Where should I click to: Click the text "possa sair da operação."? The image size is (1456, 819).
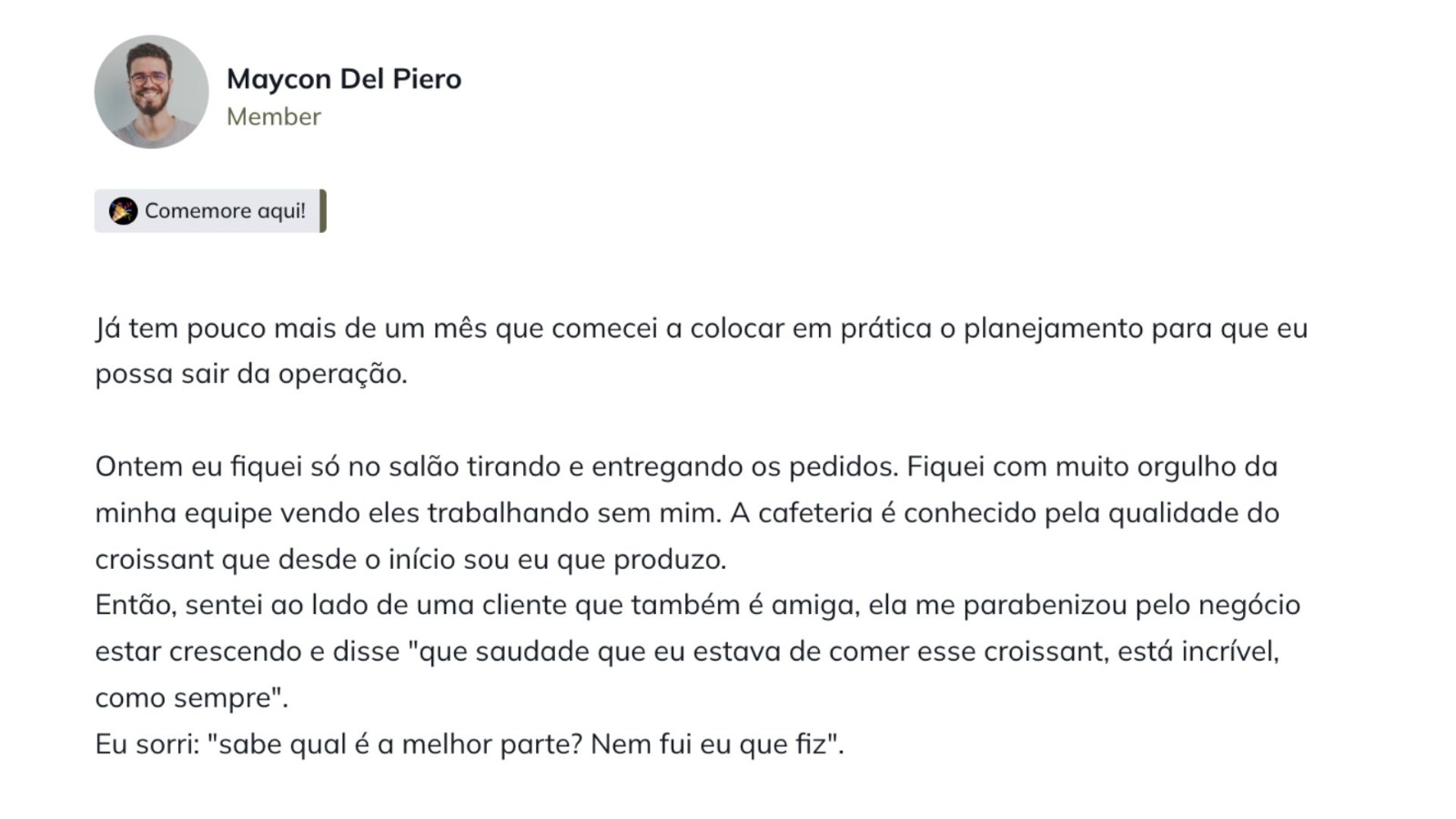251,374
